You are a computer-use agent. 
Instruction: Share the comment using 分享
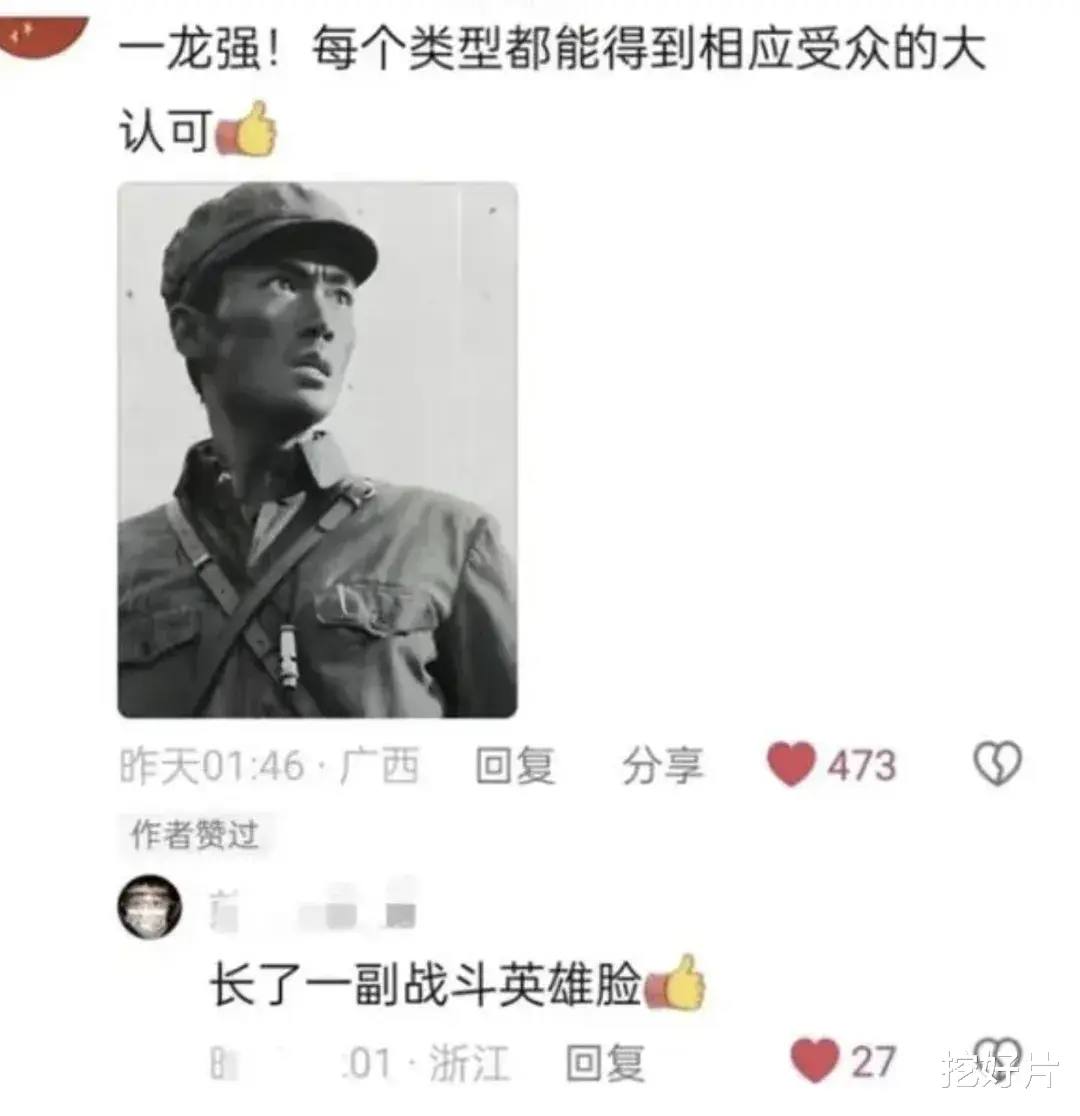click(662, 766)
